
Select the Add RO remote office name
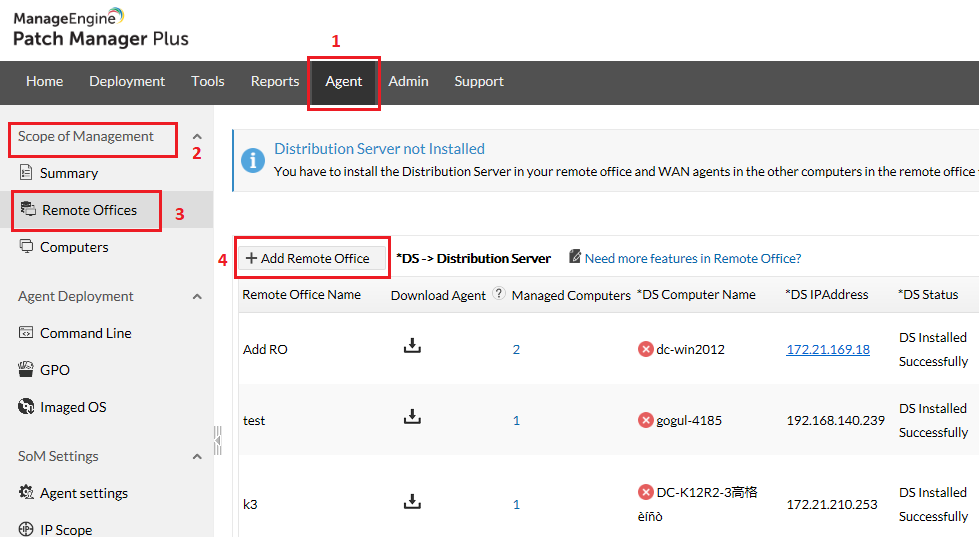265,350
